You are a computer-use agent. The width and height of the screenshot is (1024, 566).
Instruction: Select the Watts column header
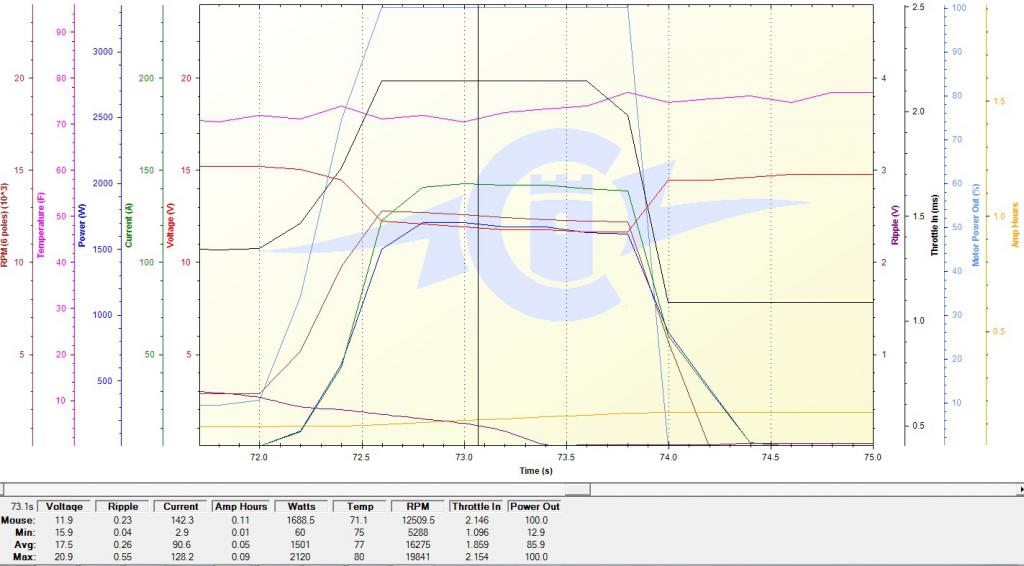(301, 506)
